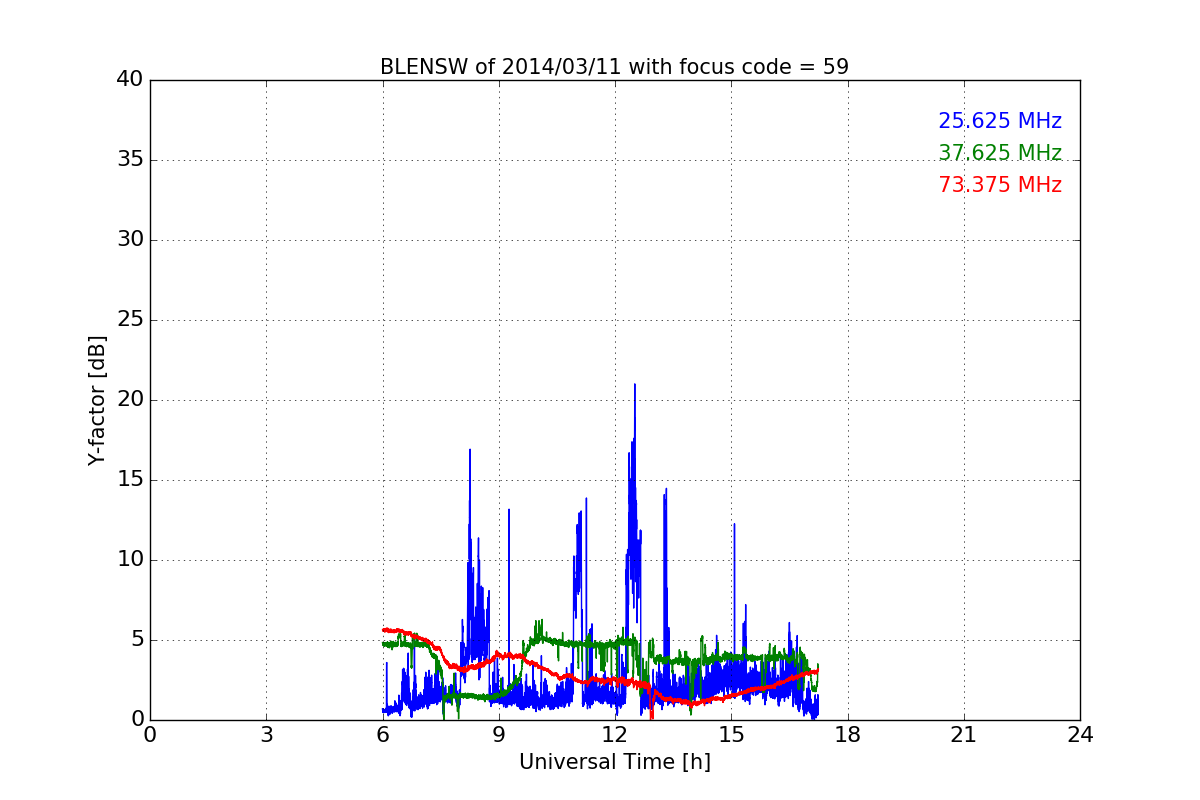Click the y-axis tick label 35
Screen dimensions: 1200x800
click(x=130, y=160)
